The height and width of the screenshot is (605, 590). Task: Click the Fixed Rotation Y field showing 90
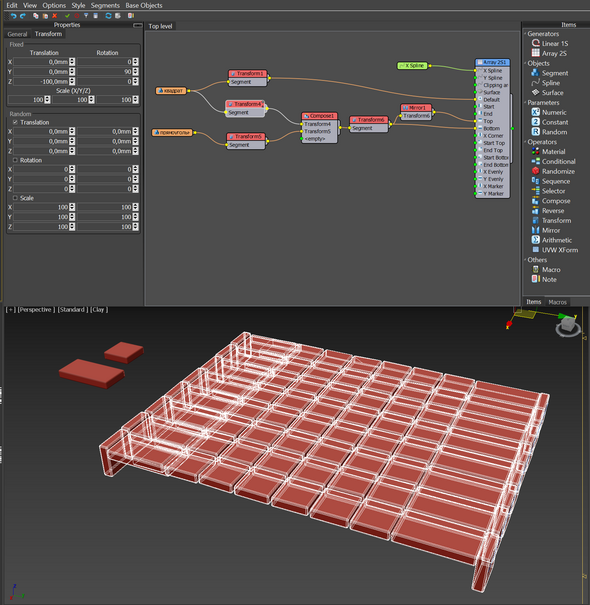(105, 71)
